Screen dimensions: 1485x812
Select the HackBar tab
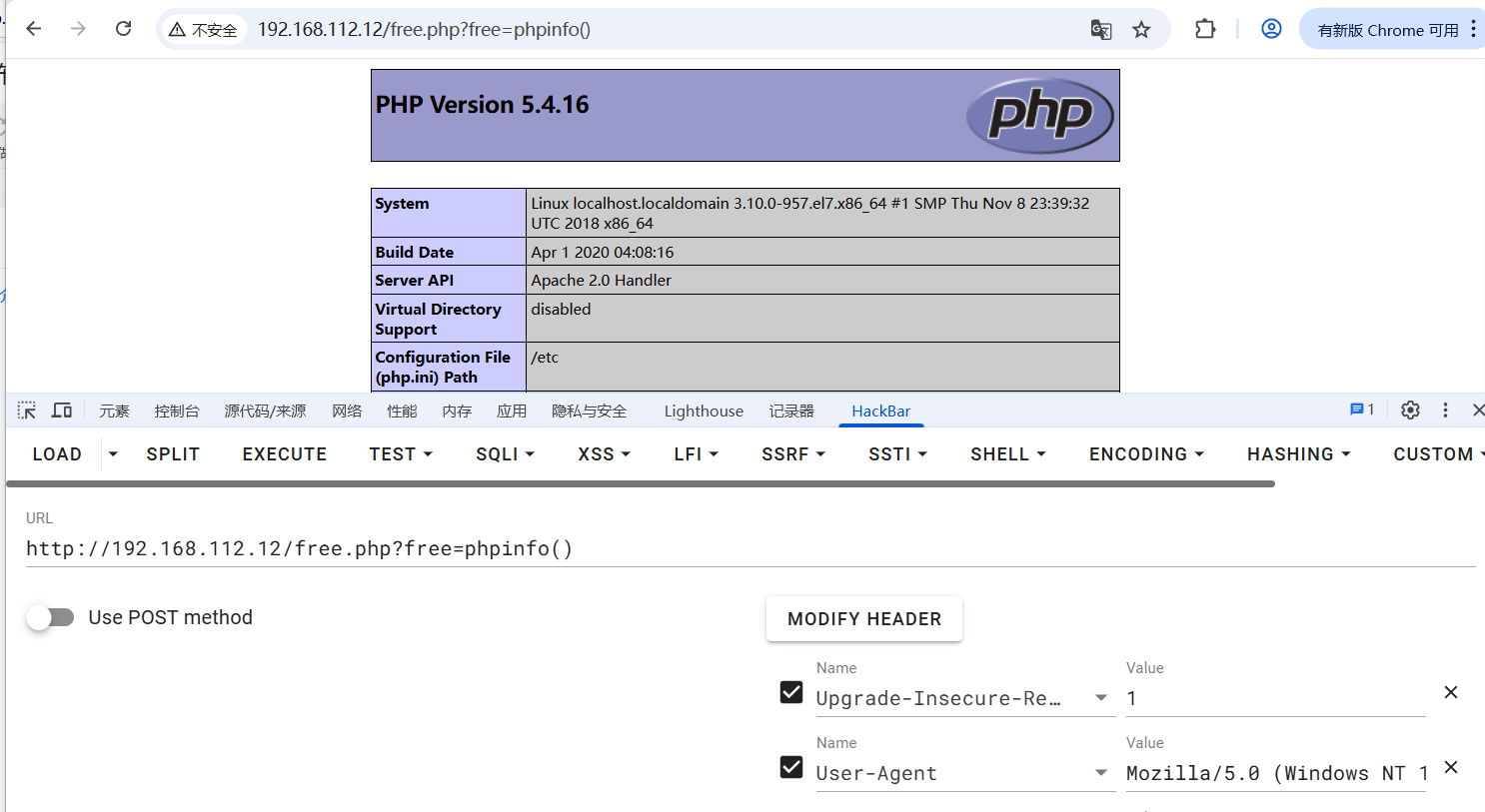tap(880, 410)
